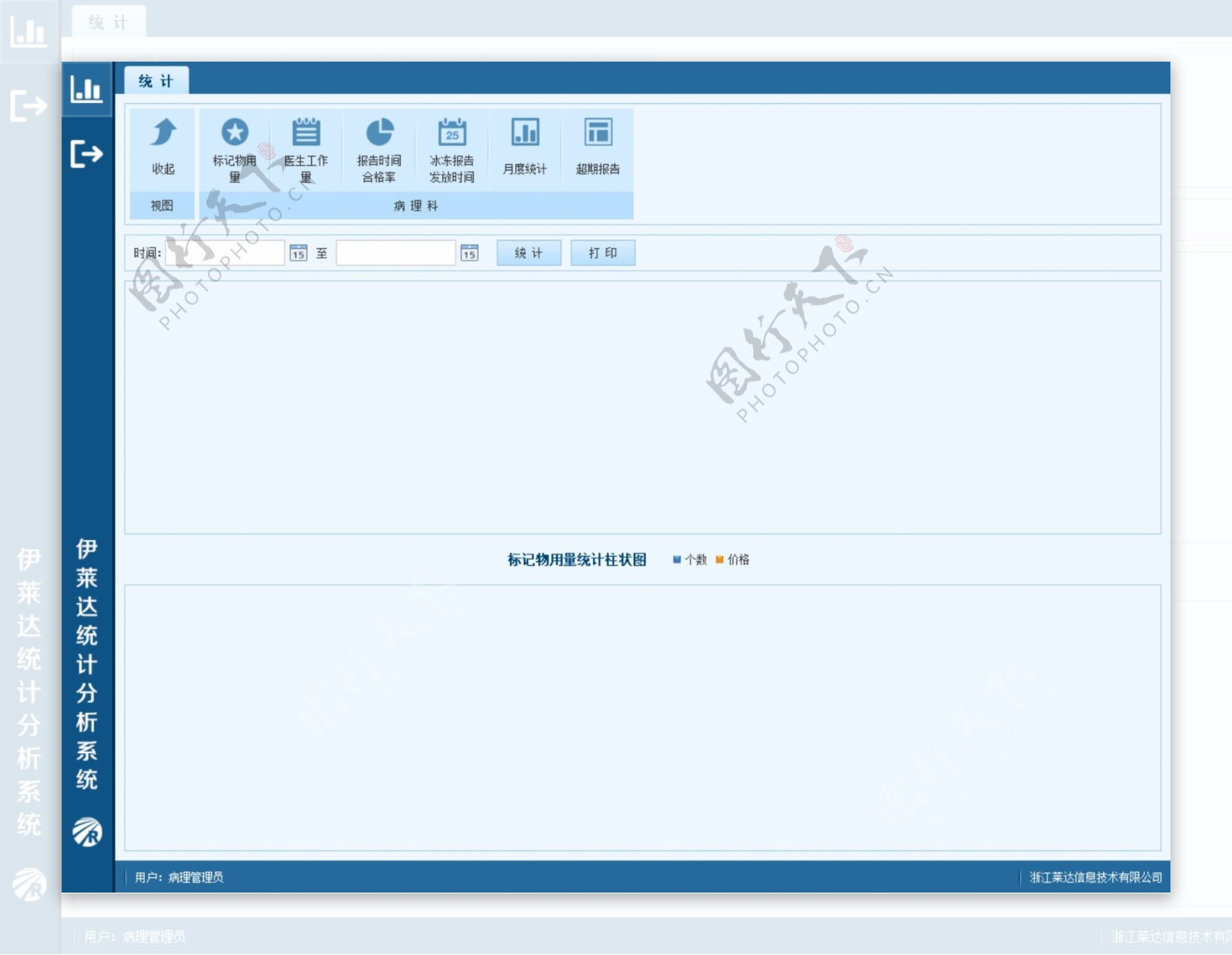1232x955 pixels.
Task: Click the 打印 print button
Action: [603, 253]
